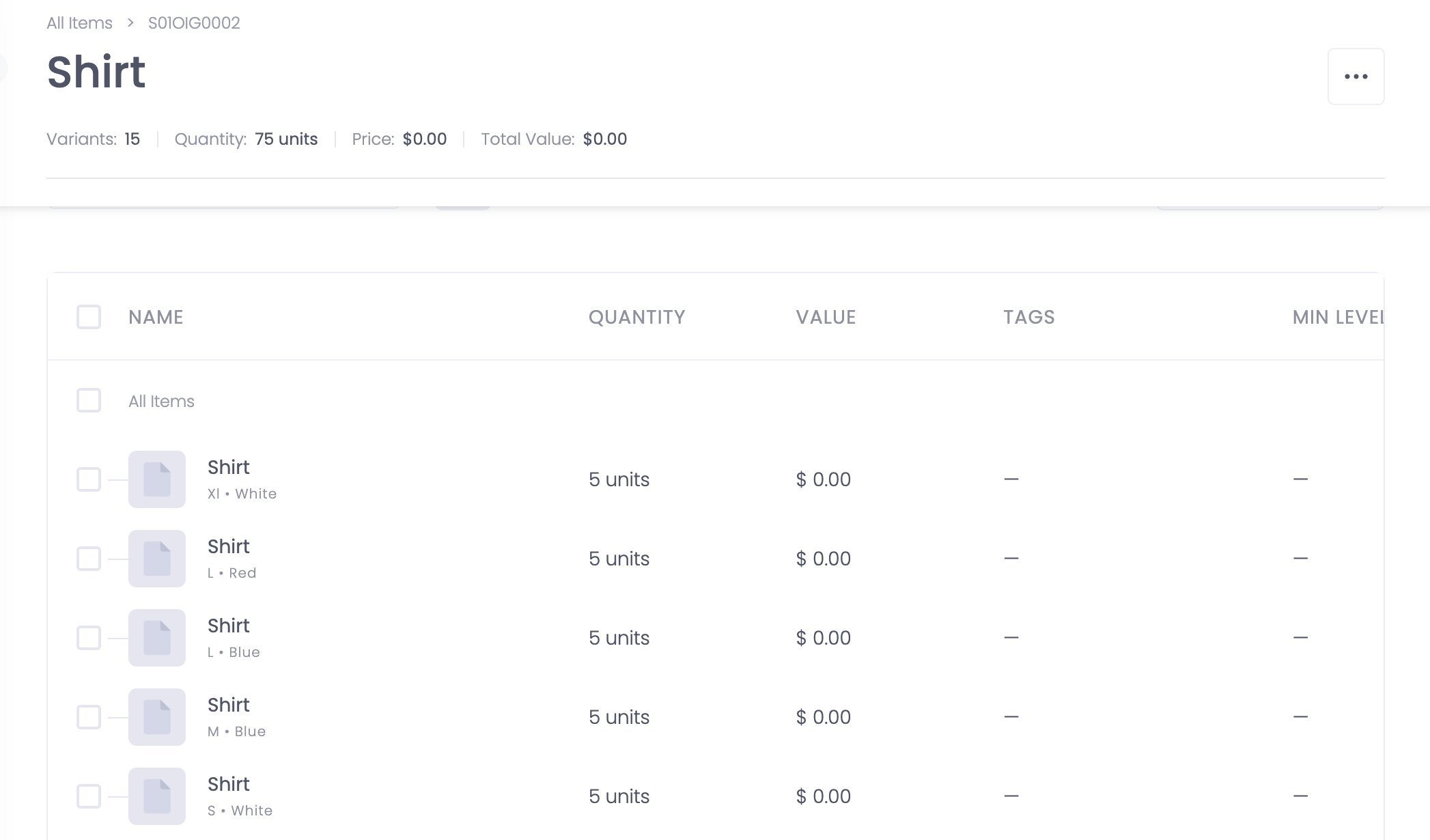Open the All Items folder row label
Screen dimensions: 1430x840
[161, 402]
